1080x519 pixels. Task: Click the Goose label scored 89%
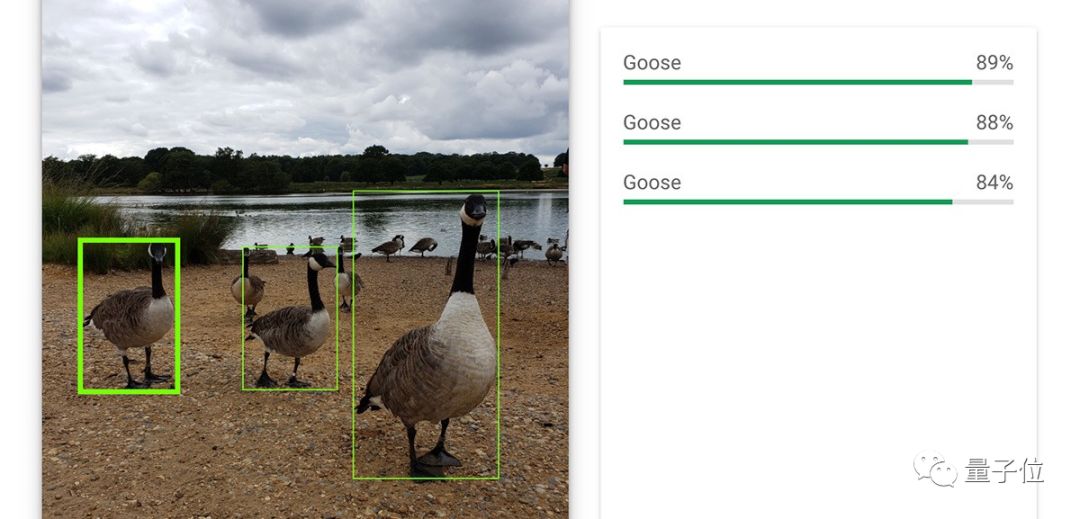[x=652, y=63]
